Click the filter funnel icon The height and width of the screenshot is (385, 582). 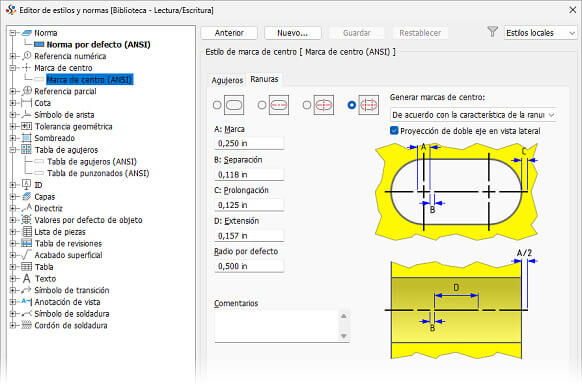[492, 32]
